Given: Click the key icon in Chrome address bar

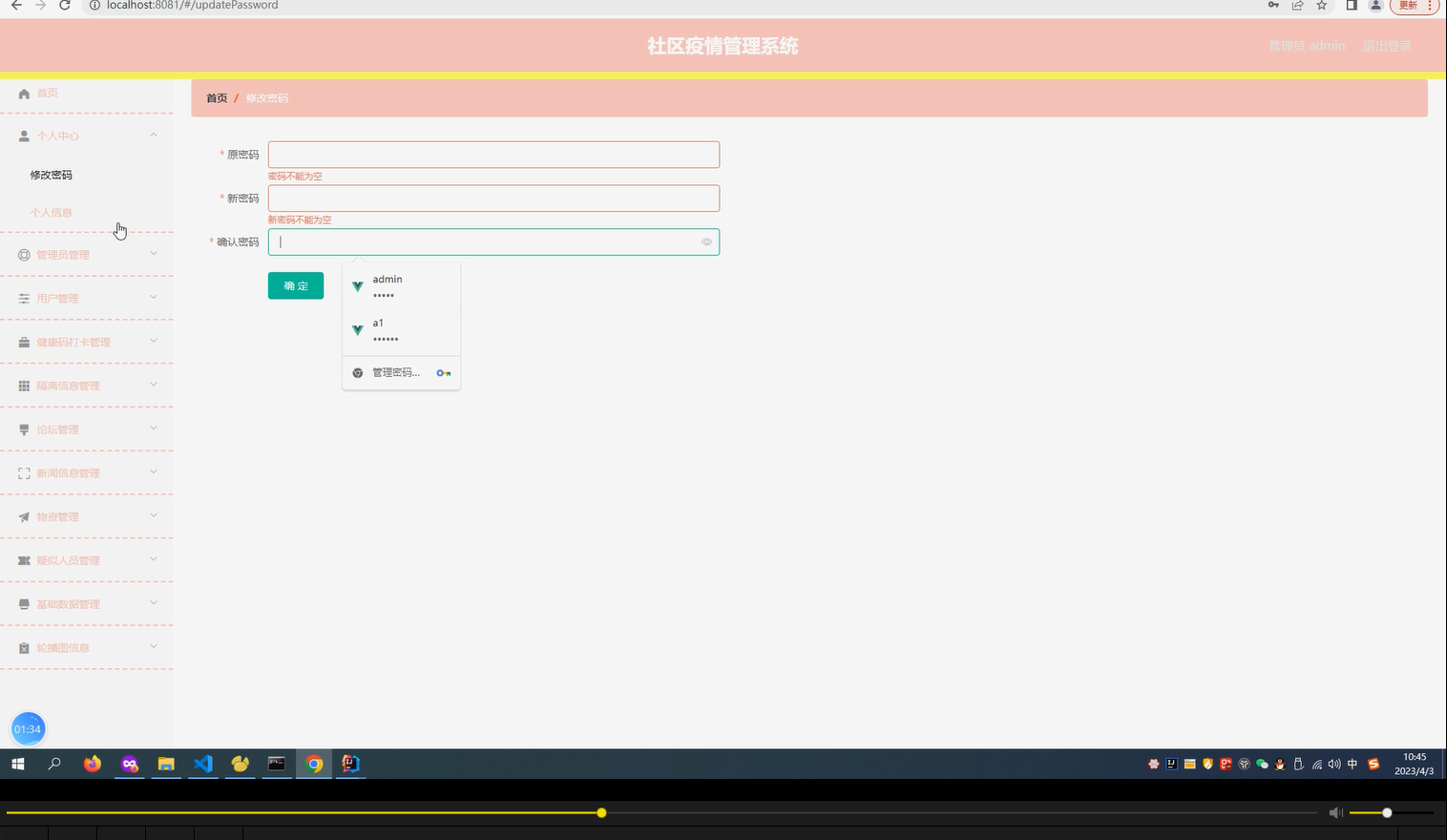Looking at the screenshot, I should click(1273, 6).
